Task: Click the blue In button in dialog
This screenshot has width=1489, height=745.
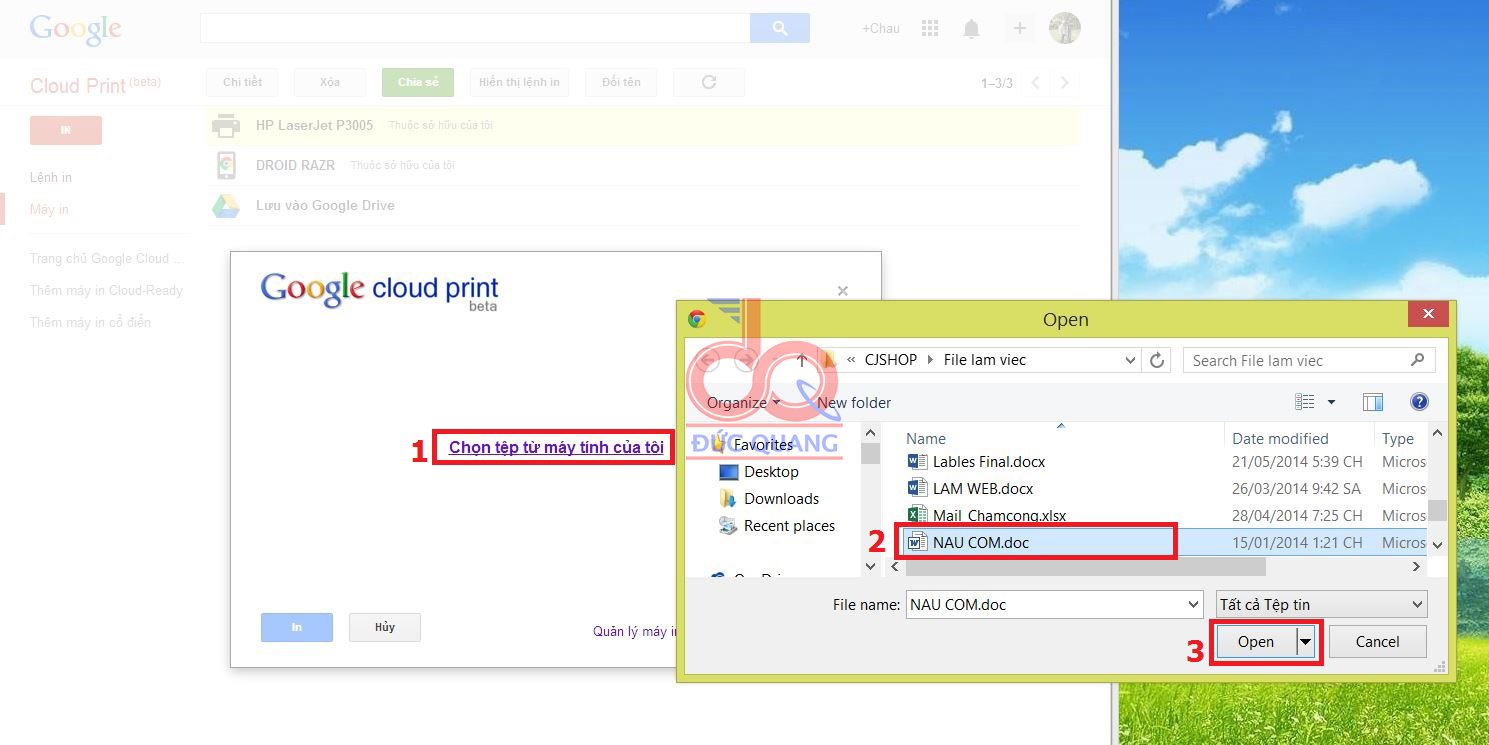Action: (297, 627)
